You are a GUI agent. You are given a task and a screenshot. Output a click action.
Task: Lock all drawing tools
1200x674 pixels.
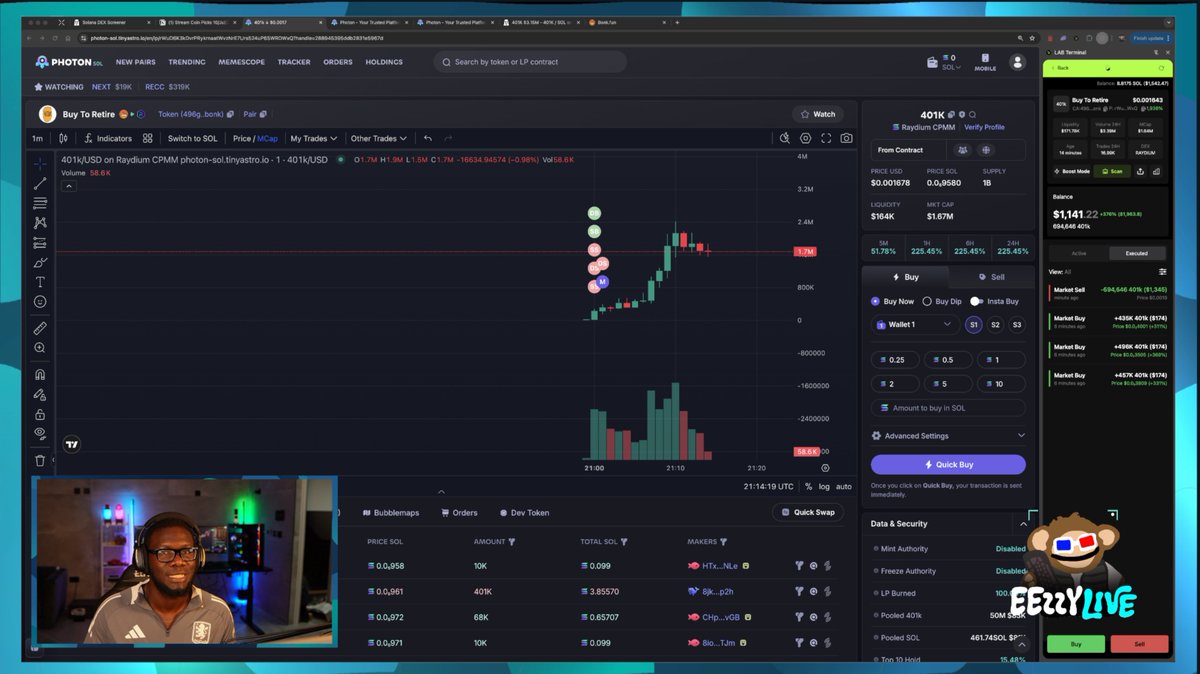click(x=40, y=414)
